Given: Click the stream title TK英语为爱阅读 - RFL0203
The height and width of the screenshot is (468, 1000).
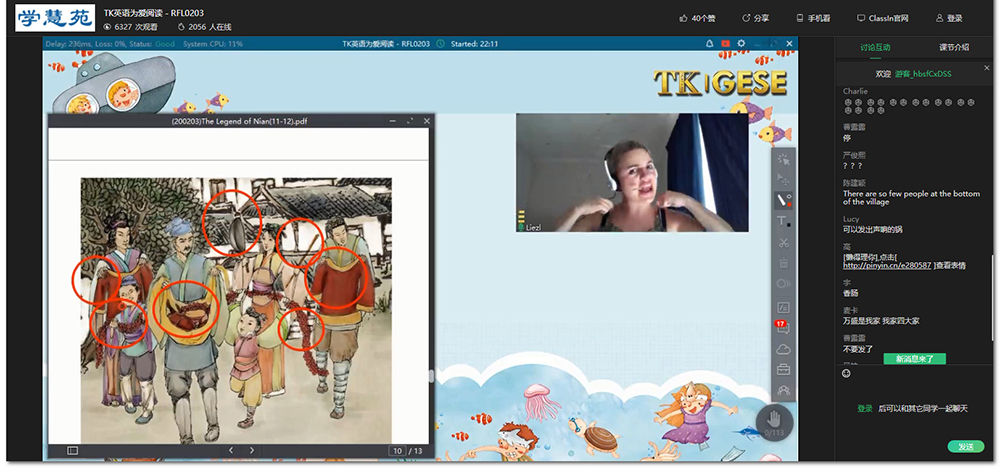Looking at the screenshot, I should (x=154, y=13).
